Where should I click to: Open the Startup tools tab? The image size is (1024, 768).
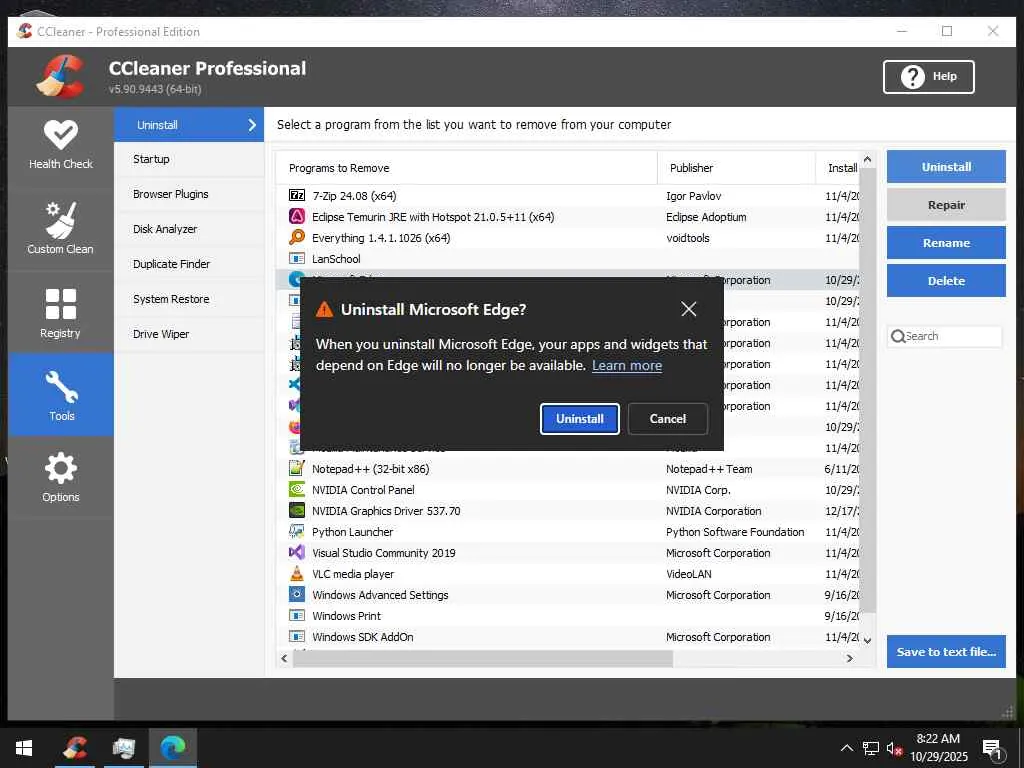189,159
